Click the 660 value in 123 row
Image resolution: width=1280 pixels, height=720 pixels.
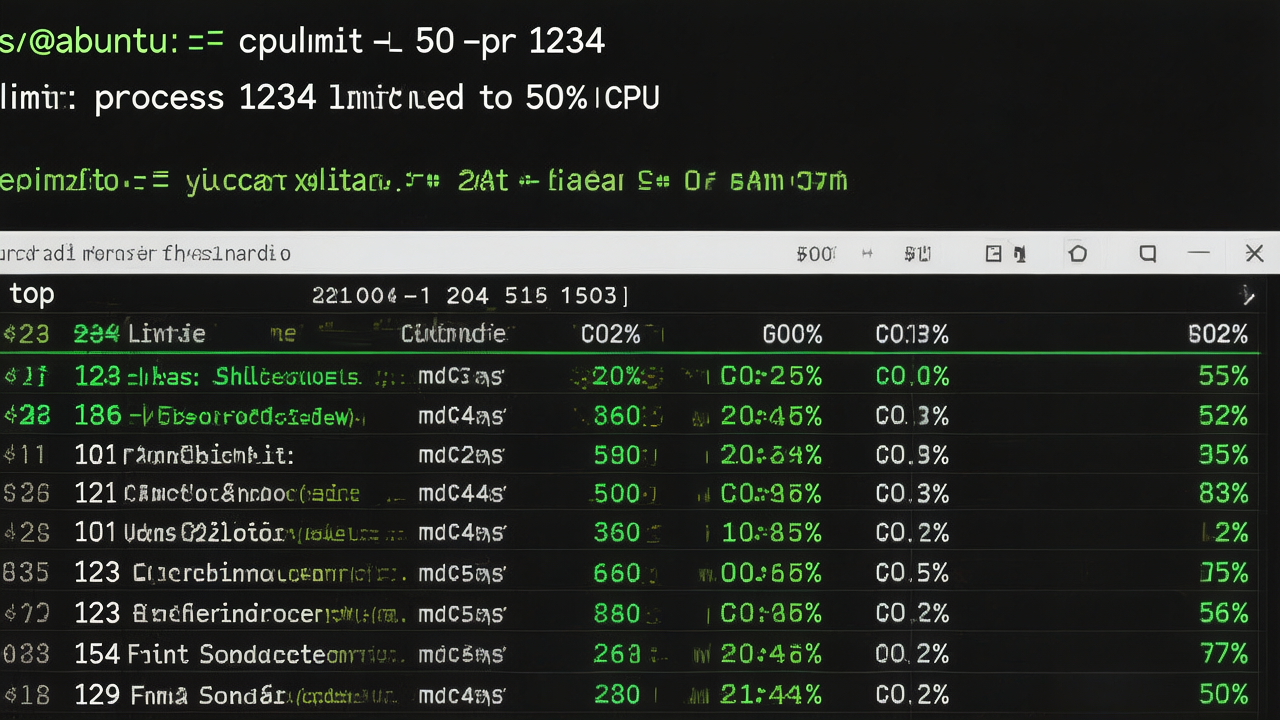[x=617, y=573]
